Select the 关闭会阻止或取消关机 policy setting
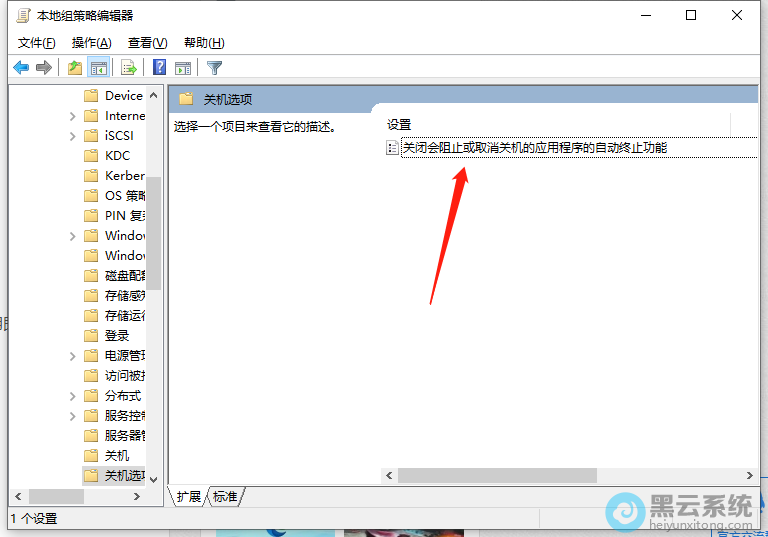 534,148
